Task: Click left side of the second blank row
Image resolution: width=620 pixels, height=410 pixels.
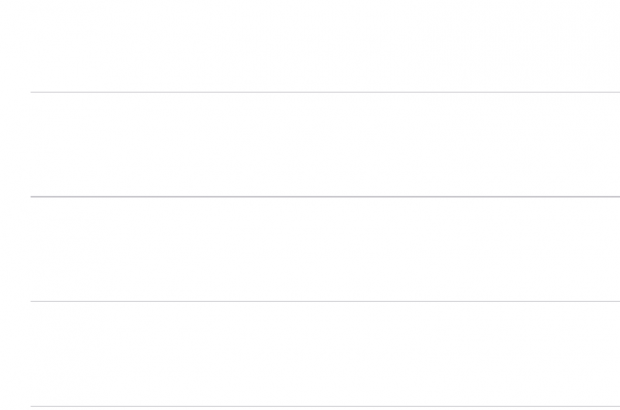Action: click(80, 144)
